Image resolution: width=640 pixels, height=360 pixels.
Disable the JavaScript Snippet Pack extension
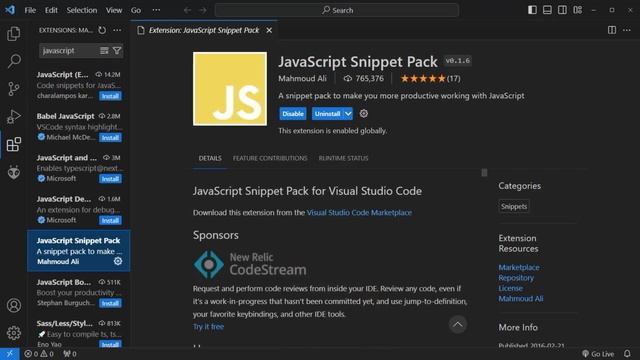293,114
